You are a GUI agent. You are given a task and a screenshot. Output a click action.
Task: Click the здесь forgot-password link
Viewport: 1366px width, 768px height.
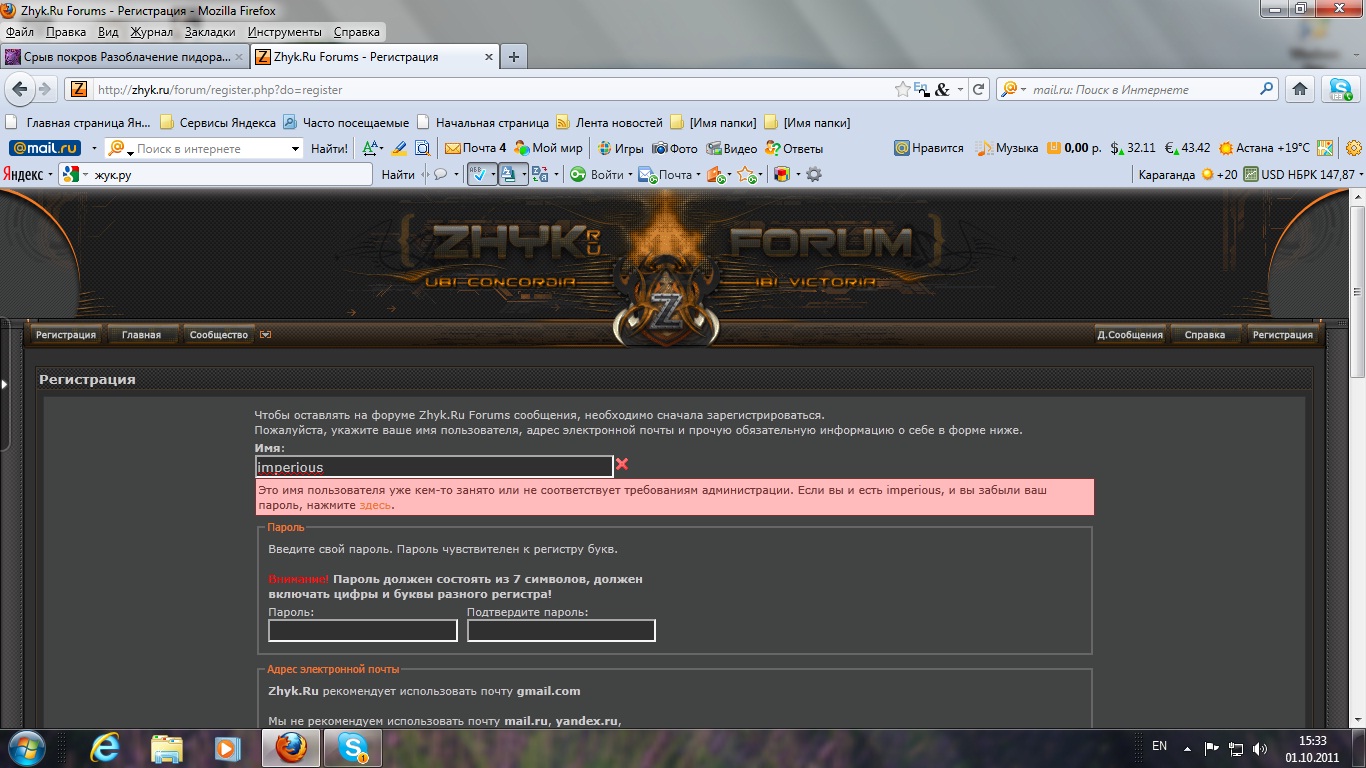click(x=375, y=505)
